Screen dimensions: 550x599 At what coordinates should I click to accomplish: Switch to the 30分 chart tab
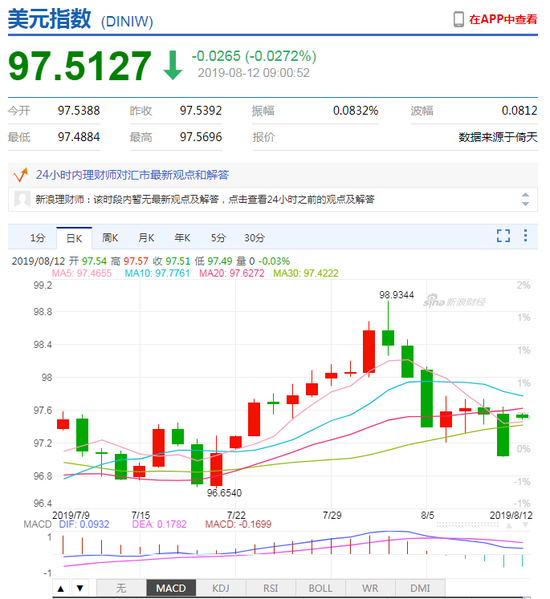coord(254,238)
